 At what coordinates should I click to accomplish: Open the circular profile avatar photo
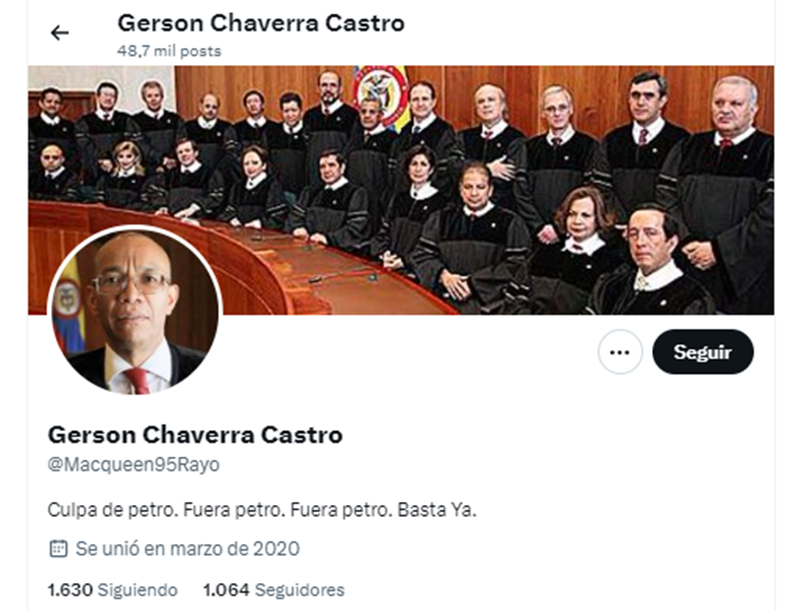[x=135, y=310]
